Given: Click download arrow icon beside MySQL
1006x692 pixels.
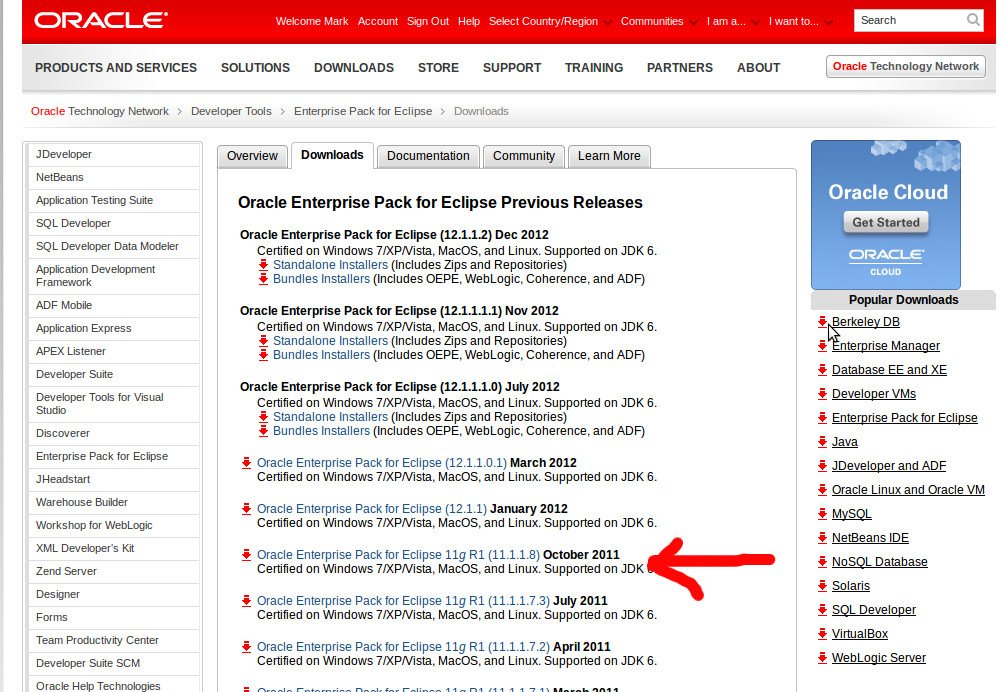Looking at the screenshot, I should point(822,514).
